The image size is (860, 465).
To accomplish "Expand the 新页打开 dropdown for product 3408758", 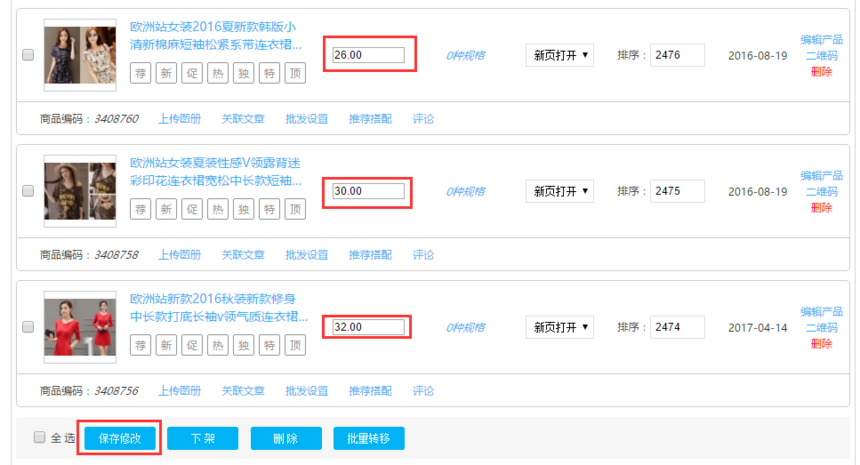I will click(x=560, y=191).
